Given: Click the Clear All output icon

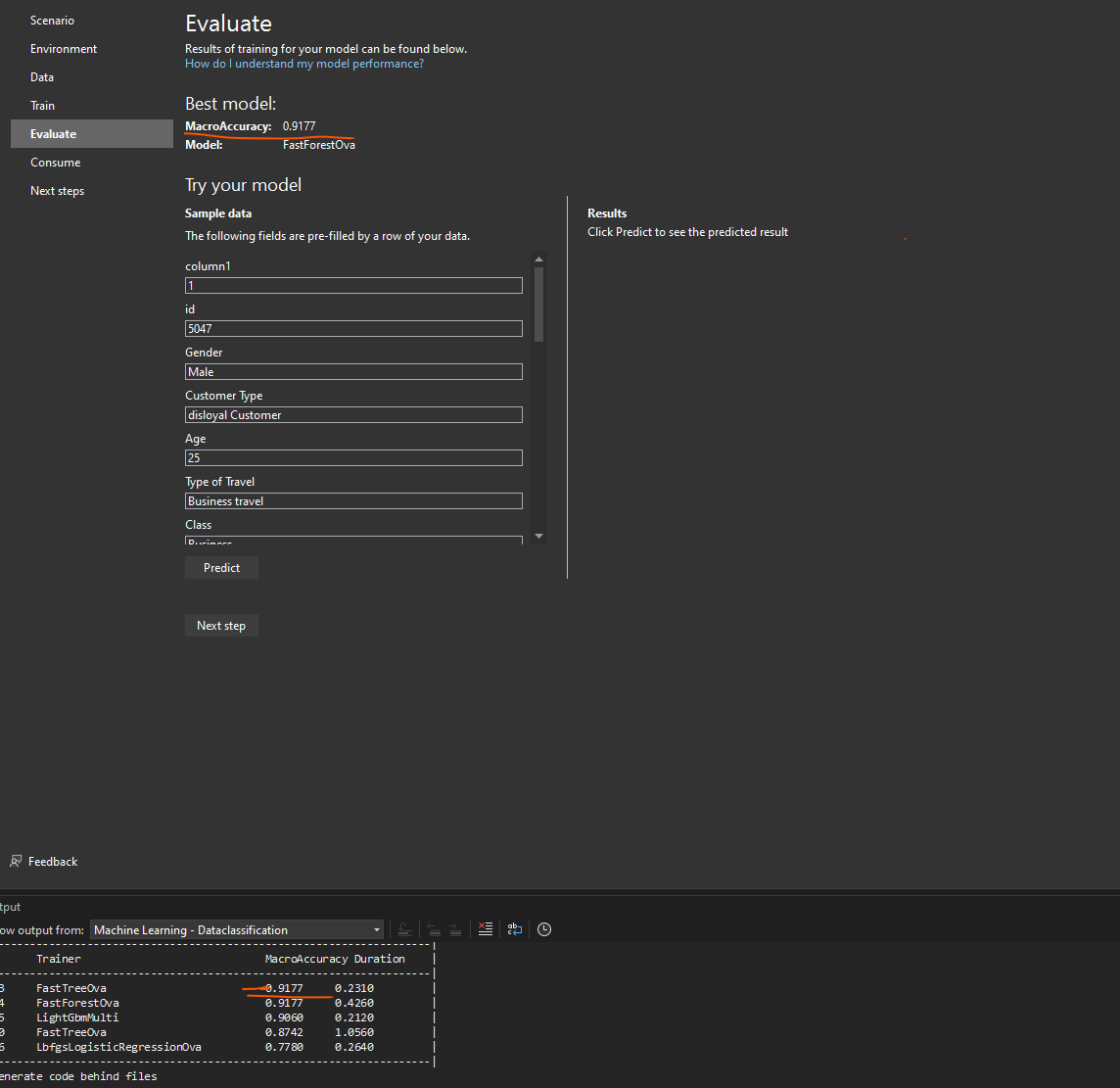Looking at the screenshot, I should click(485, 929).
